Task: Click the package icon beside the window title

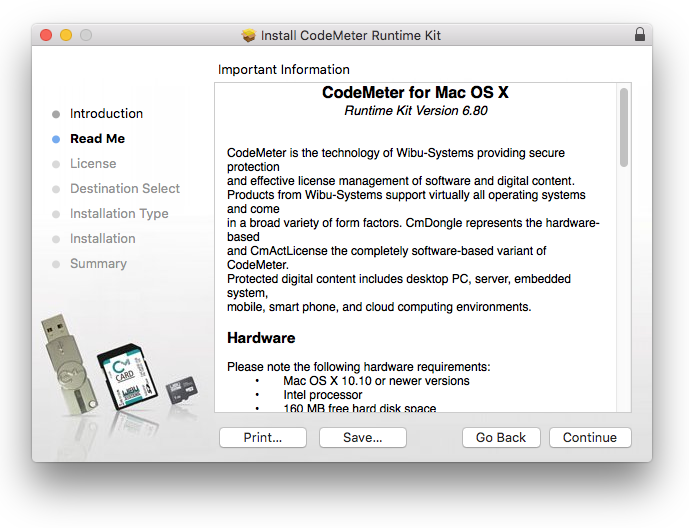Action: pos(249,35)
